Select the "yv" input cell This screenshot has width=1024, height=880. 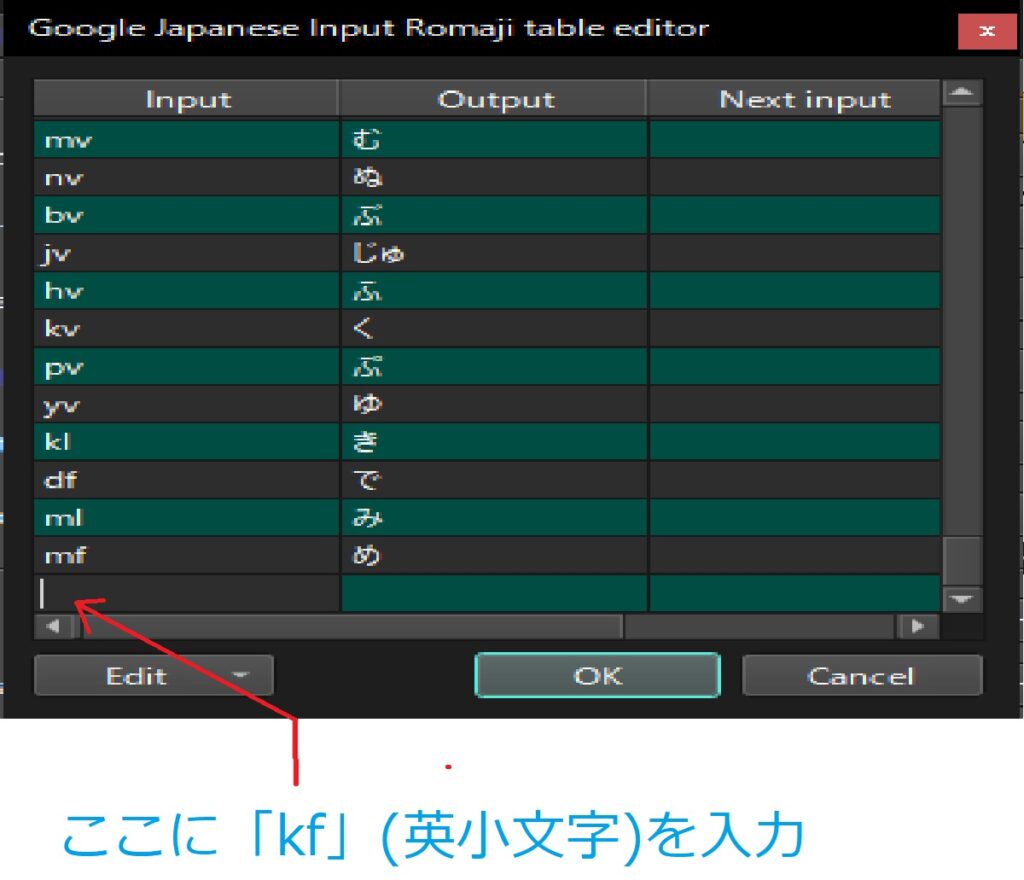187,404
